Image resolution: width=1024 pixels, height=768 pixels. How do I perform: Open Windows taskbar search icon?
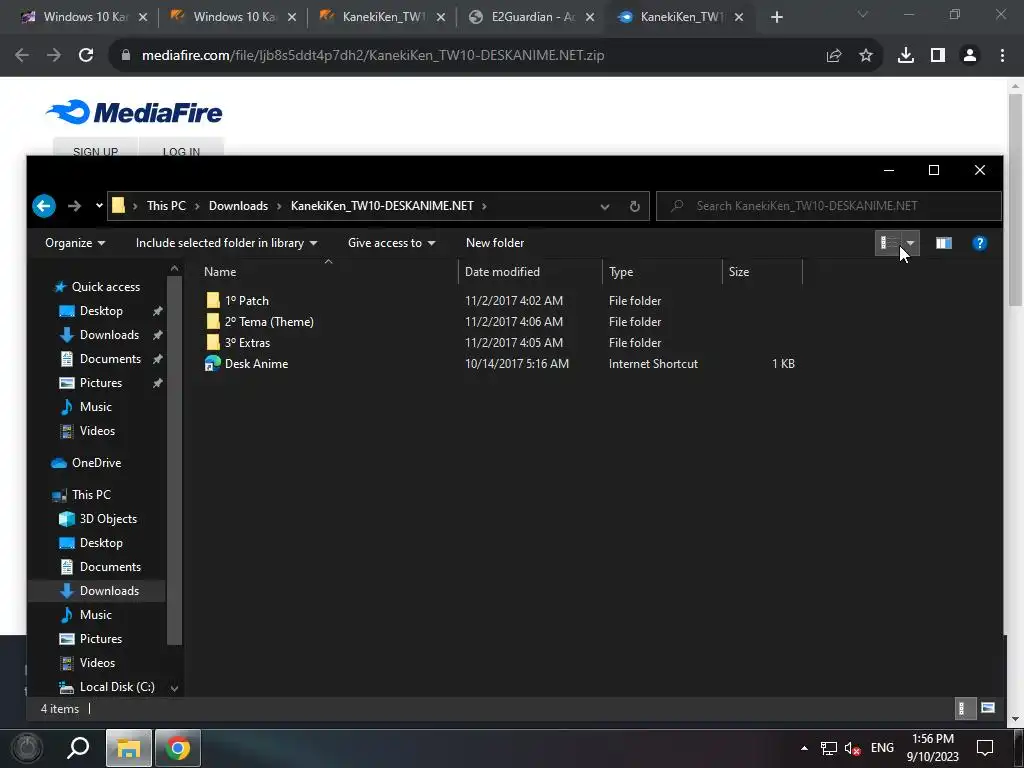[78, 748]
